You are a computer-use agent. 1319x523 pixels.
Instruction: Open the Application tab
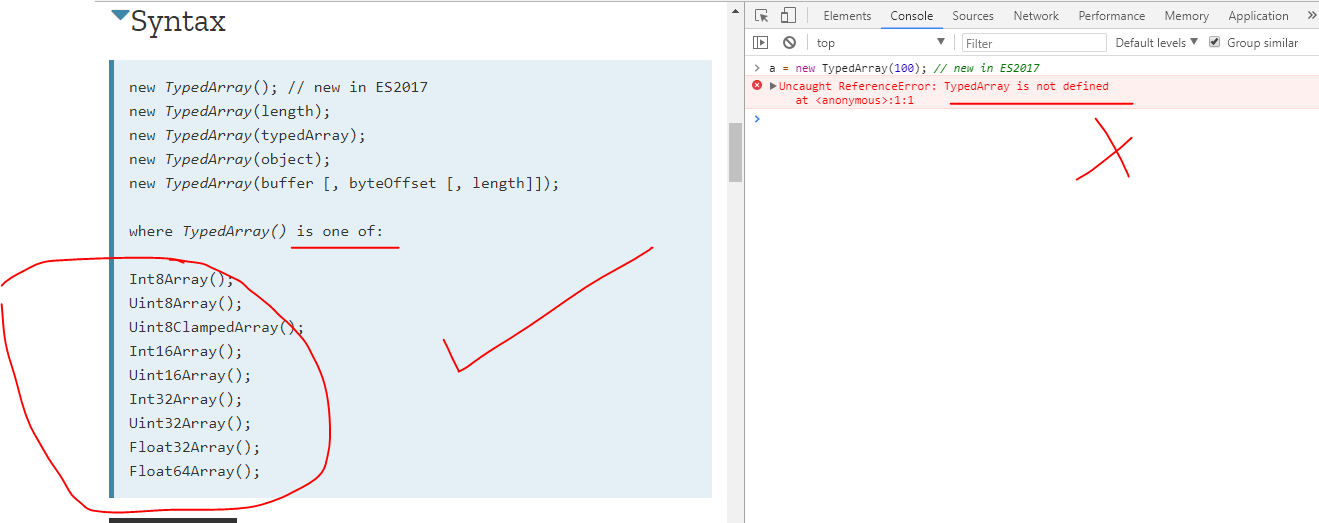tap(1258, 15)
